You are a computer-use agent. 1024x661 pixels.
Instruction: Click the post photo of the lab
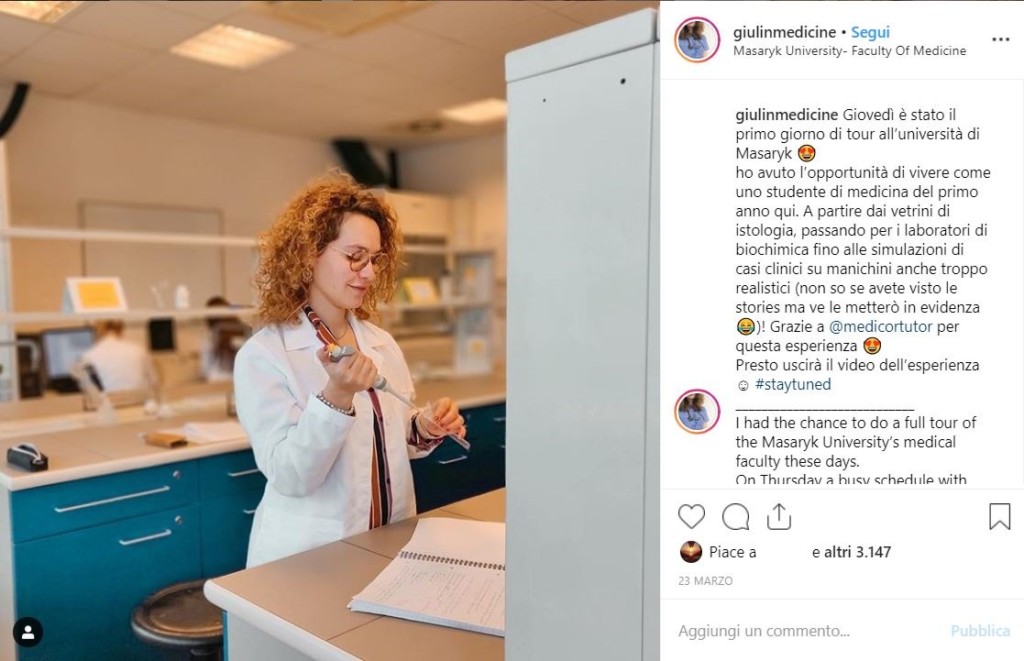(x=330, y=330)
